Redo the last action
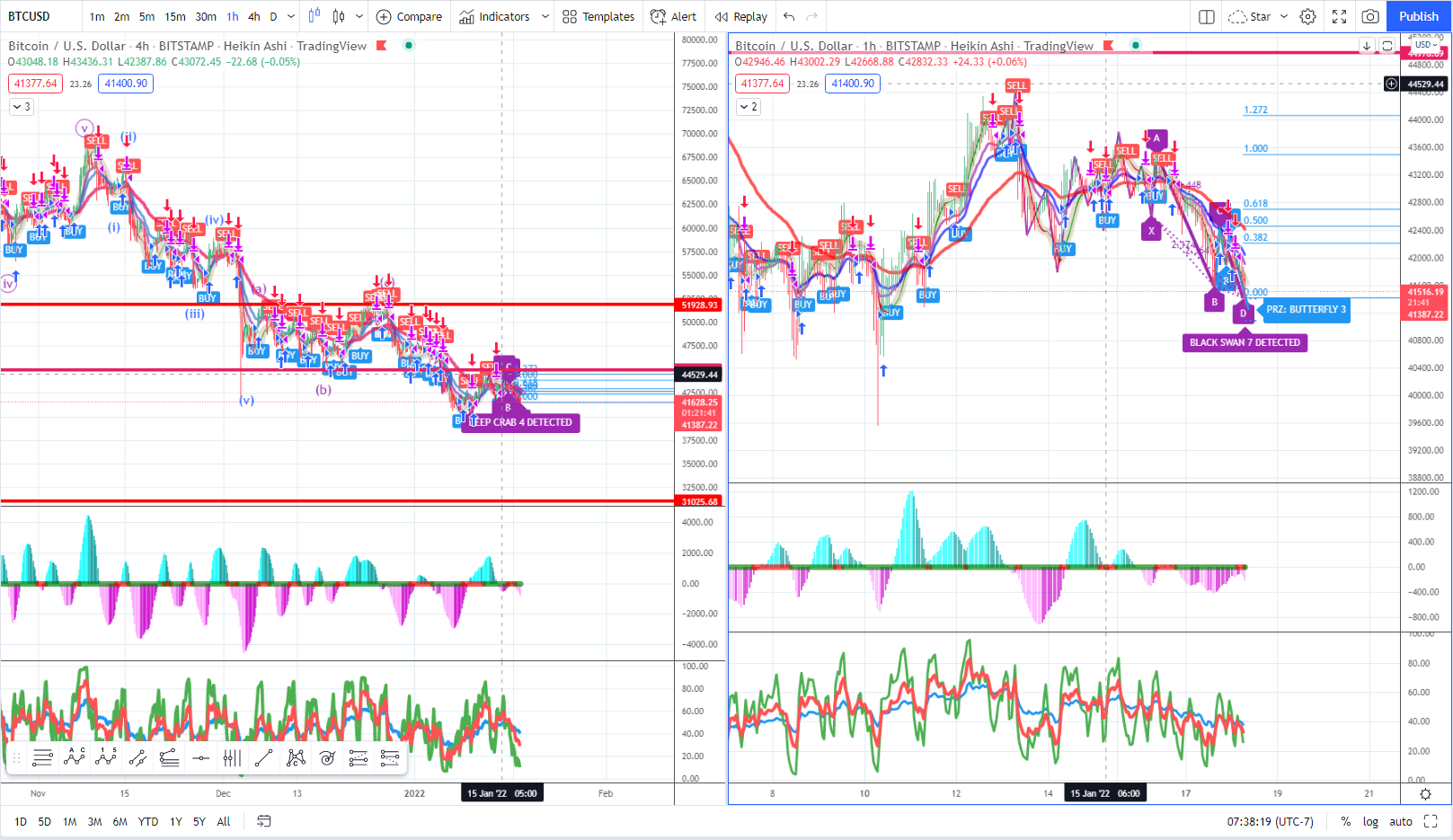Viewport: 1453px width, 840px height. click(x=812, y=16)
